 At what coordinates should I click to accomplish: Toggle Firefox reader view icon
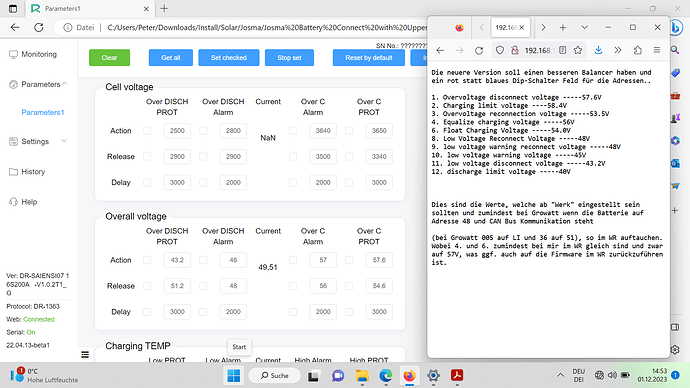tap(562, 51)
